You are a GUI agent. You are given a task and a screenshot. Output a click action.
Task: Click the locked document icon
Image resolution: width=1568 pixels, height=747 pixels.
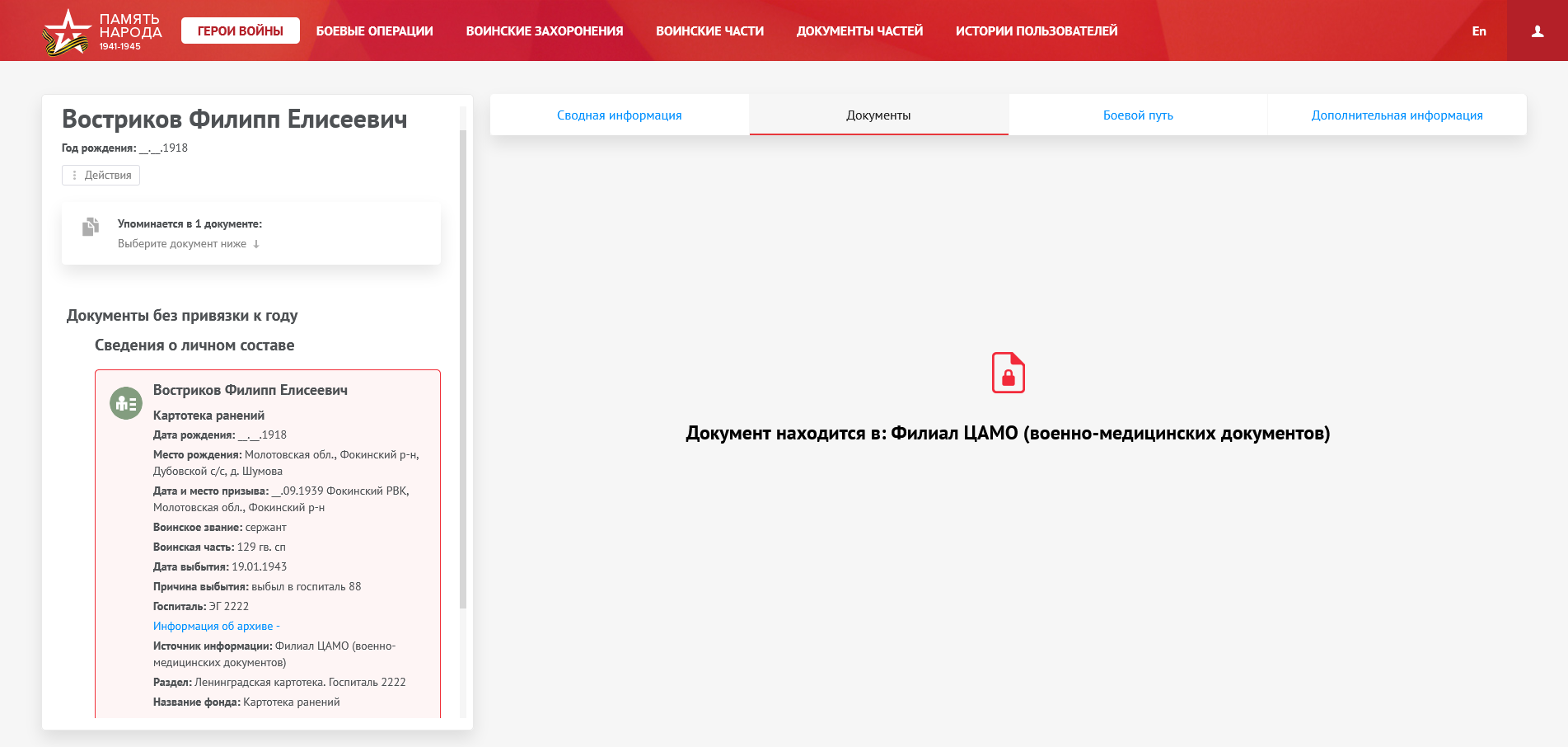[1008, 373]
